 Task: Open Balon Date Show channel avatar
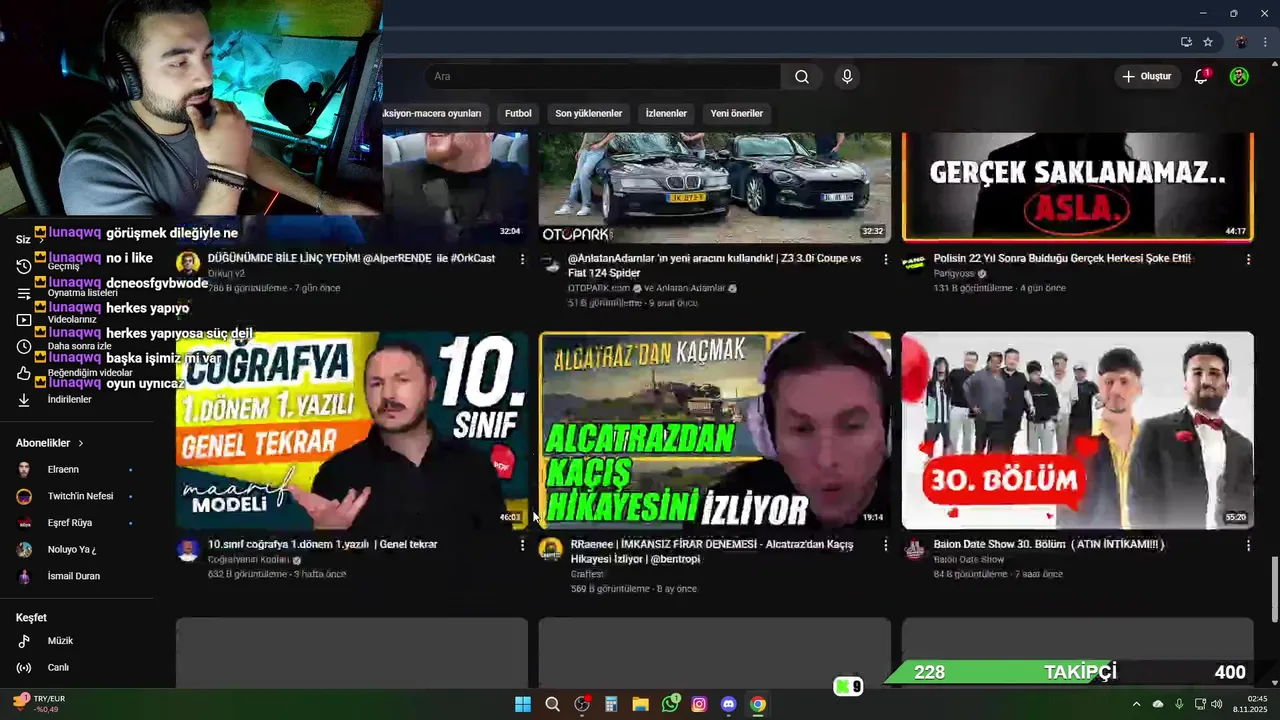pos(914,550)
